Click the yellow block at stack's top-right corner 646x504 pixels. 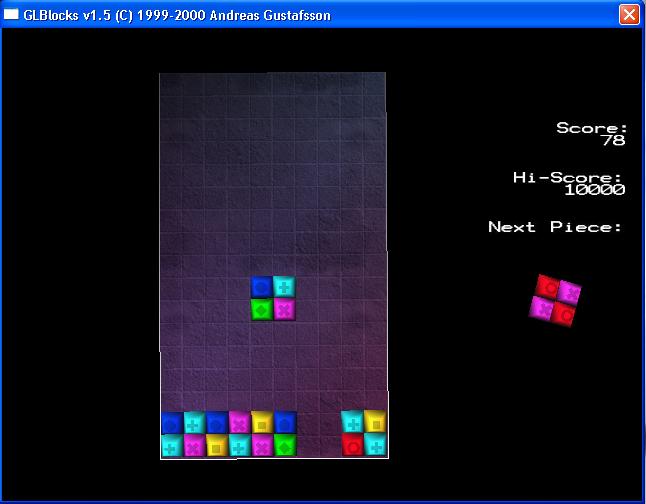click(x=375, y=422)
